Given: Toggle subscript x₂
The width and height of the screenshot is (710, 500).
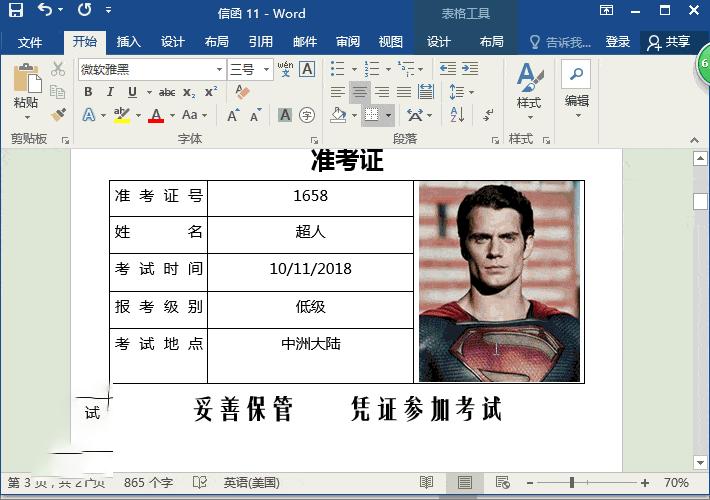Looking at the screenshot, I should pos(189,93).
